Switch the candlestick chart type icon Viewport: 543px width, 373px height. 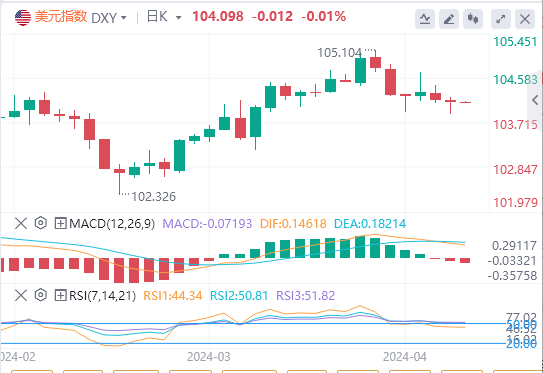[473, 19]
